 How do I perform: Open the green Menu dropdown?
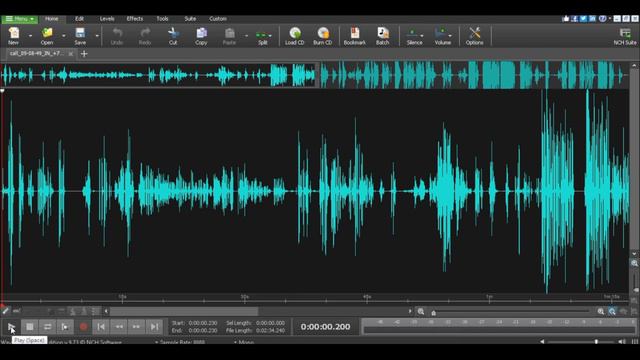coord(19,19)
